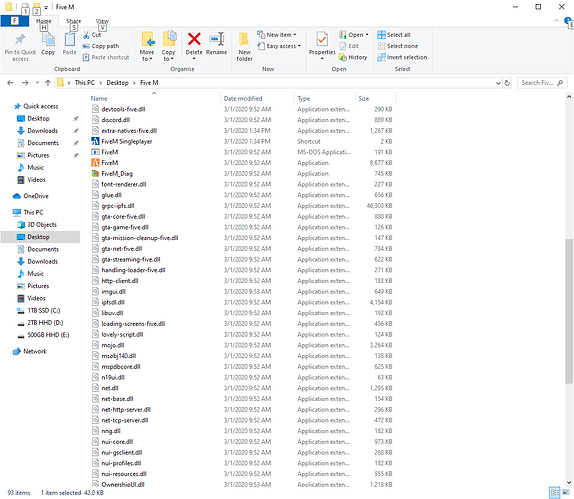Open the File tab

[x=15, y=21]
